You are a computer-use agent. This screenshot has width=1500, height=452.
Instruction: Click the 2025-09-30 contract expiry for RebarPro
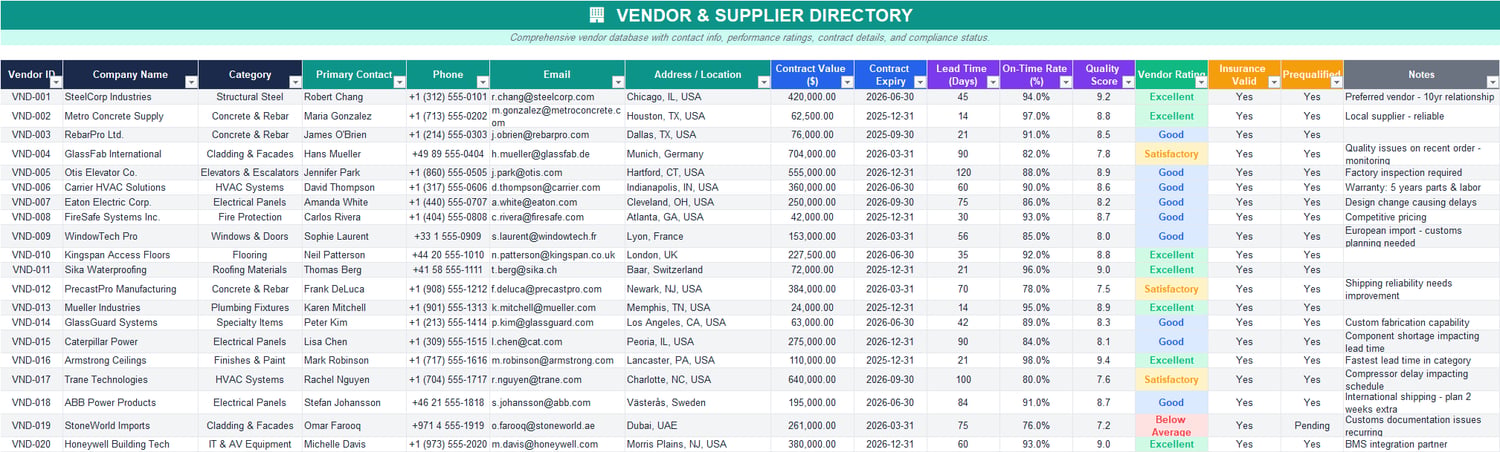coord(890,135)
